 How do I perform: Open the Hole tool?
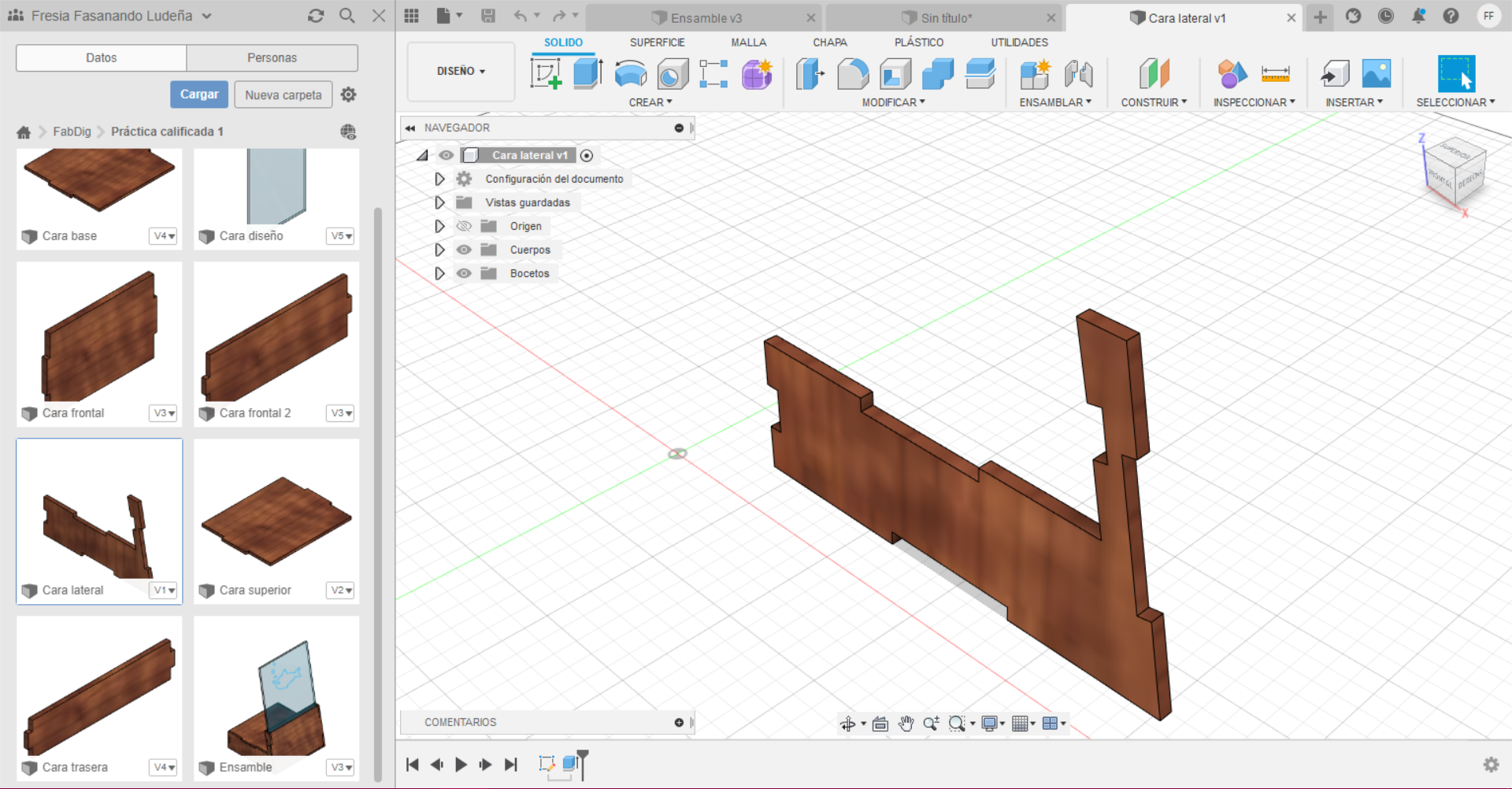671,75
